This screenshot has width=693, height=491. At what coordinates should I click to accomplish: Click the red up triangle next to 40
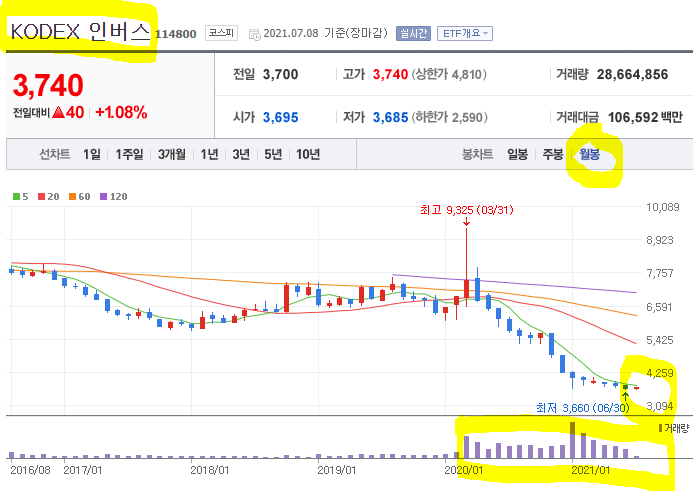[x=58, y=112]
